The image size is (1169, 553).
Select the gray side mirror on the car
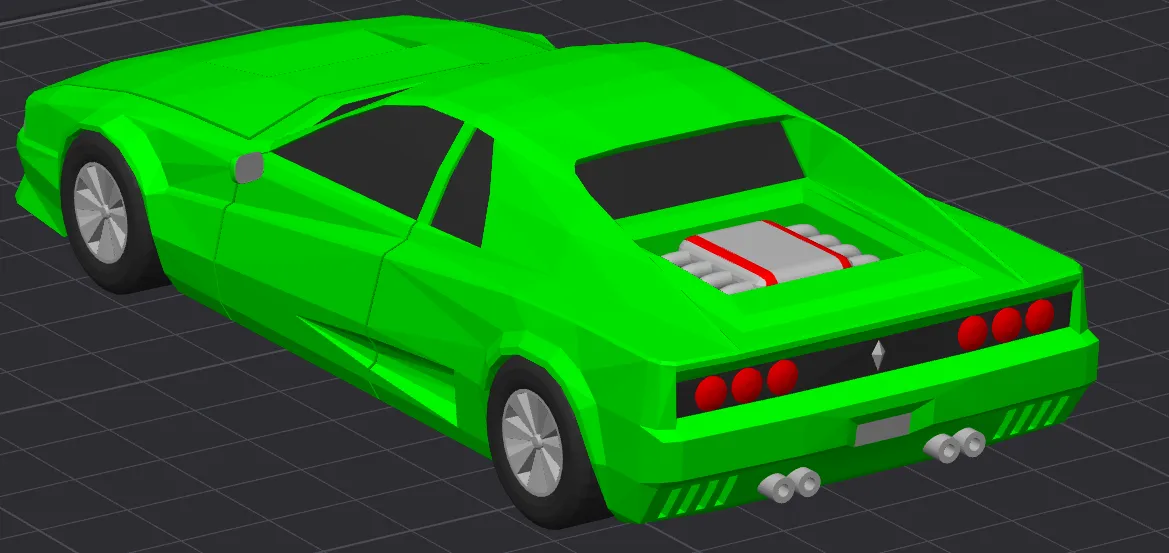pos(250,167)
